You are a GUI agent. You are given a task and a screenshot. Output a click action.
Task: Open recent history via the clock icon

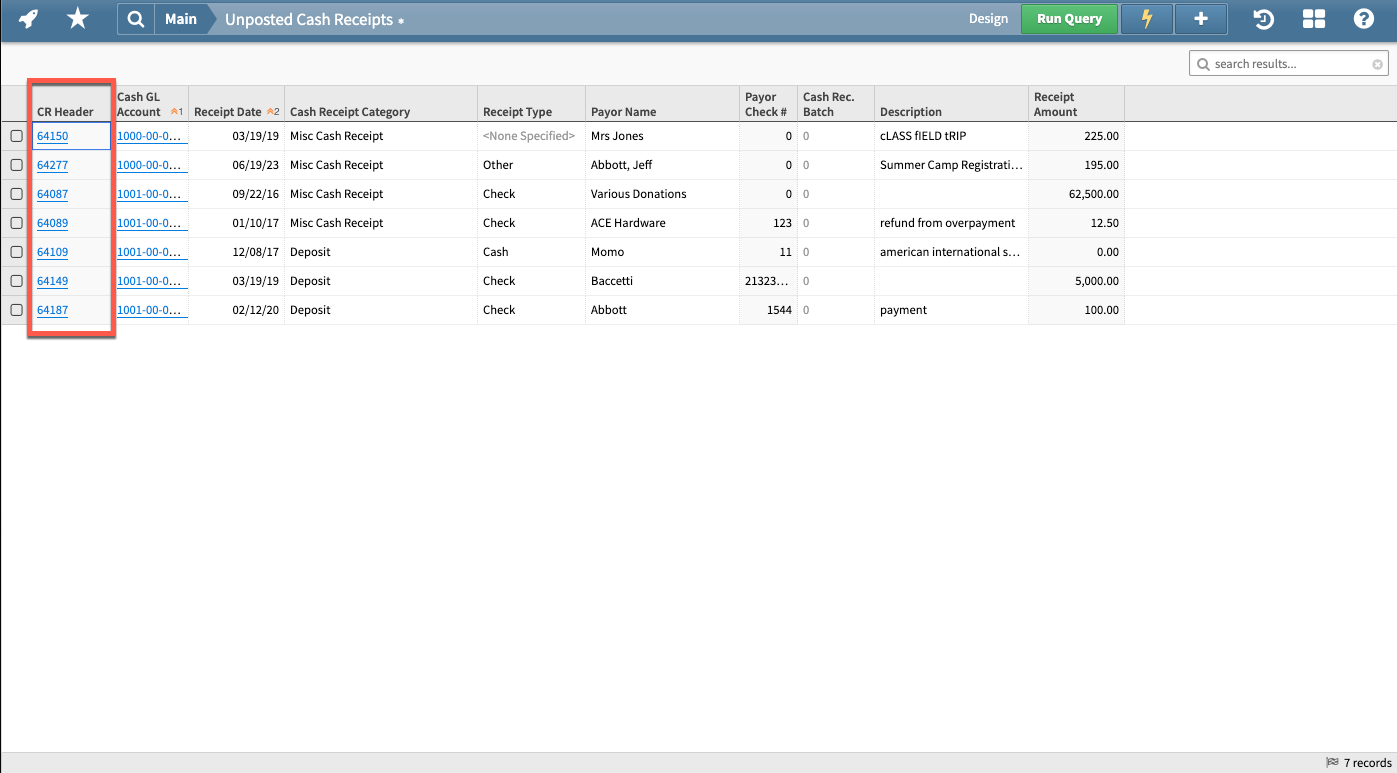[1262, 18]
